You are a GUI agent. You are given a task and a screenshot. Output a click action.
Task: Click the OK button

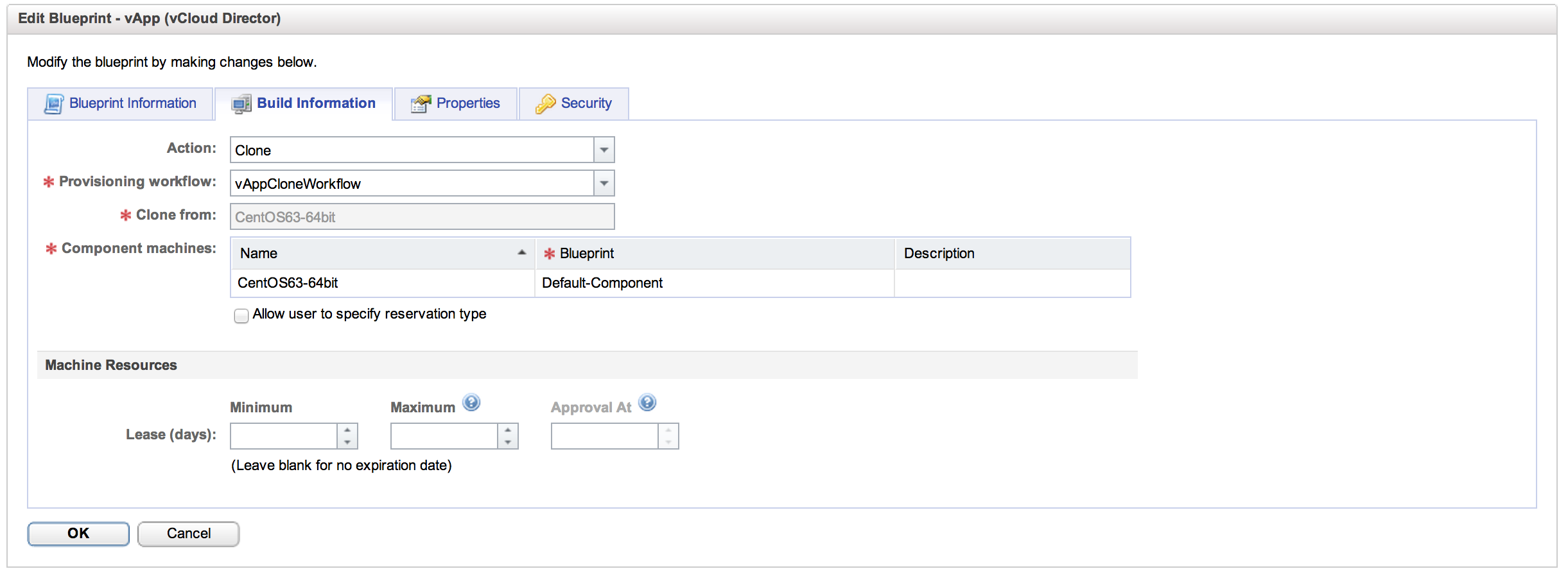click(78, 534)
